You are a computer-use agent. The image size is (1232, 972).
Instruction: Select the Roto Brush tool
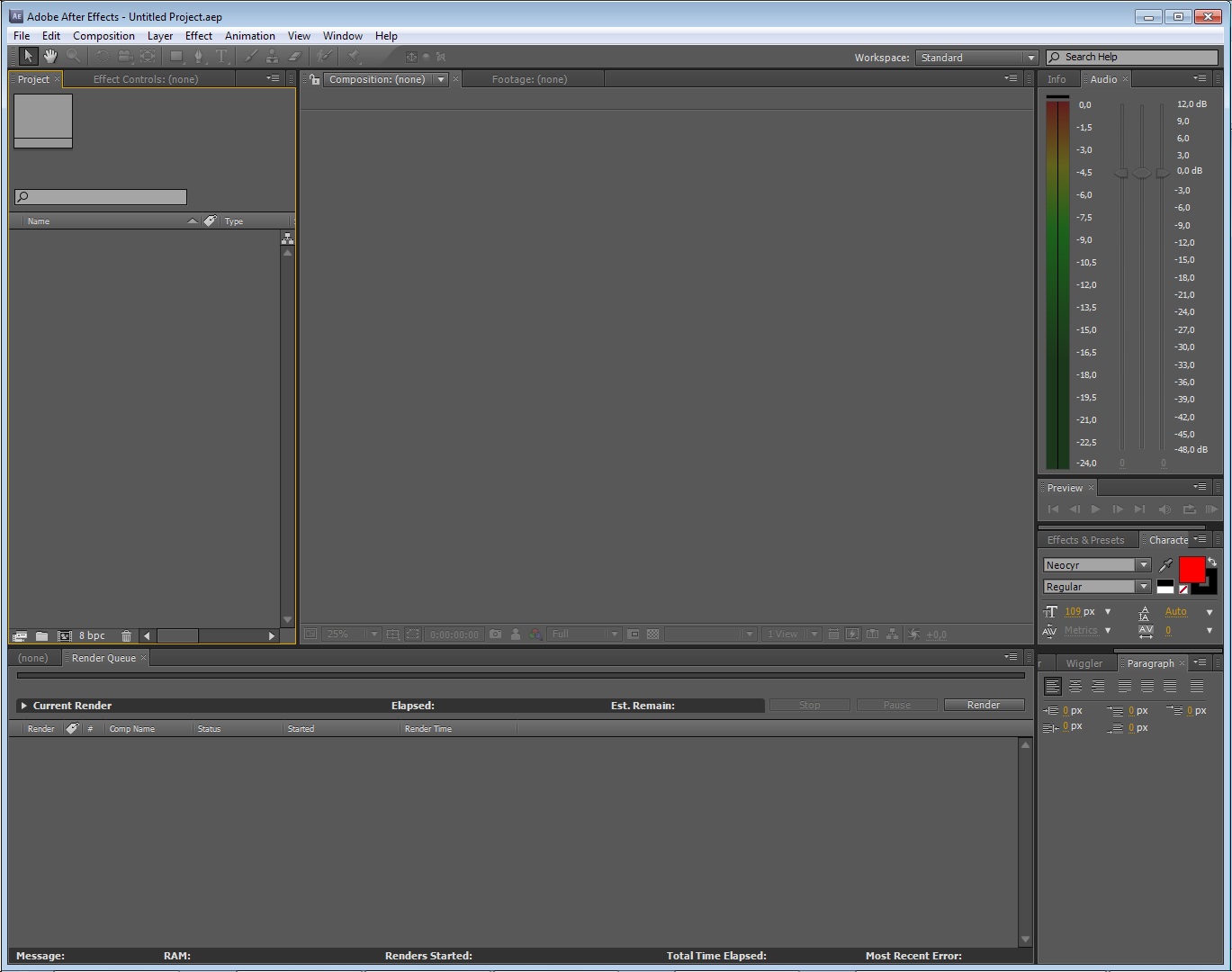tap(325, 57)
